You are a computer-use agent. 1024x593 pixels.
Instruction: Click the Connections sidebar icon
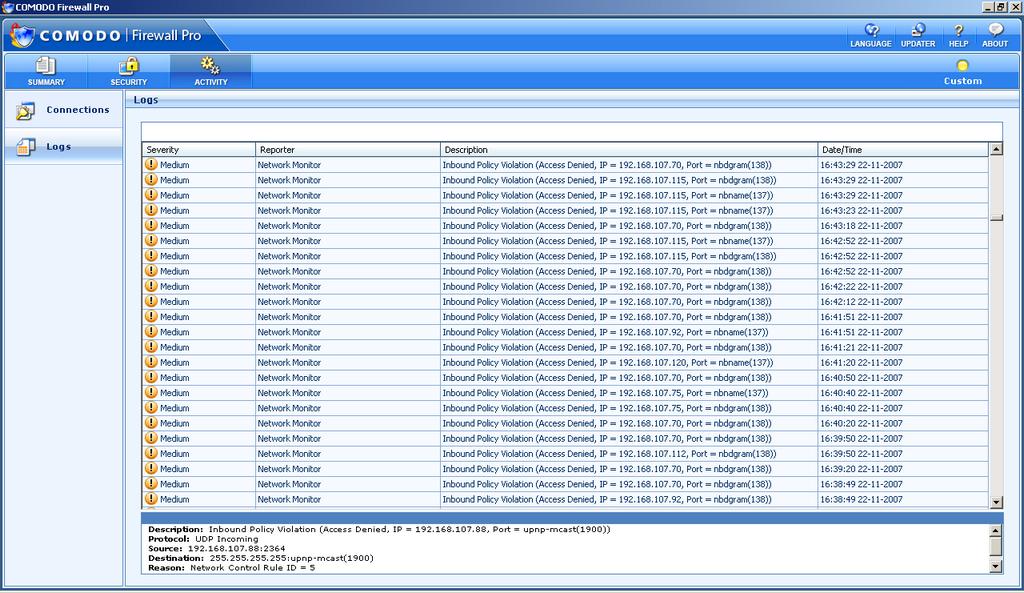point(25,110)
